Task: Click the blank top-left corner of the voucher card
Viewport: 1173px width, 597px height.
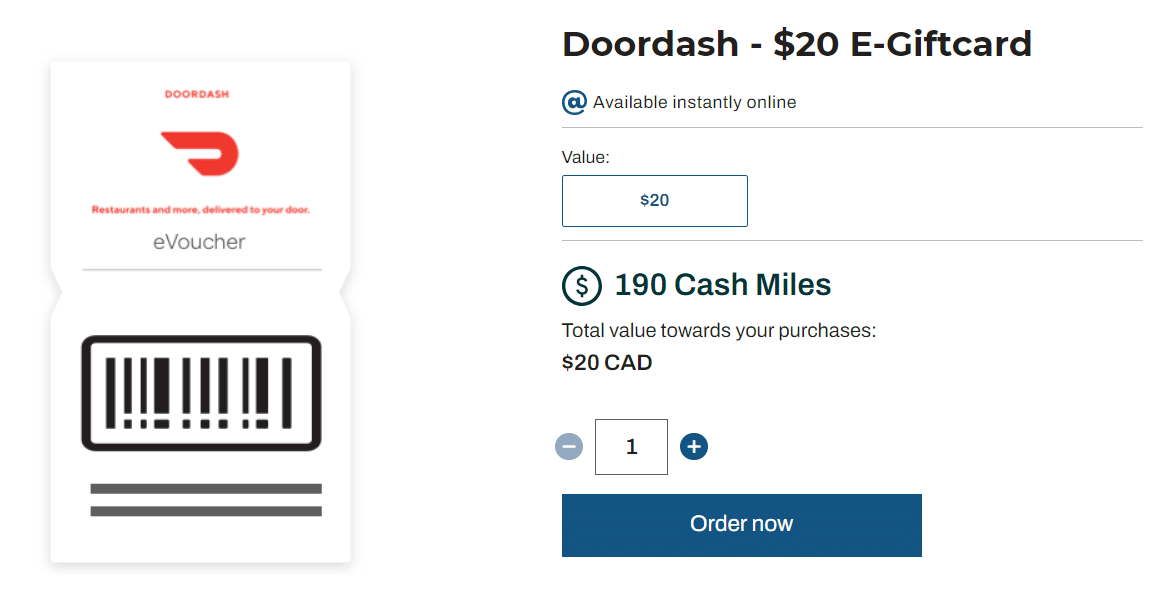Action: [x=80, y=85]
